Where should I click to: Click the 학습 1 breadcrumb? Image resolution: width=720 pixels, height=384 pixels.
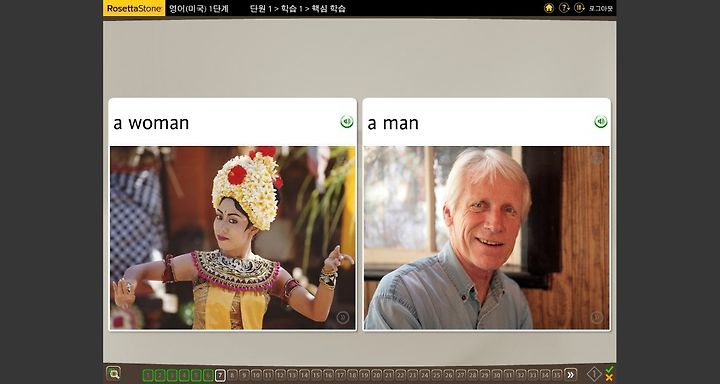click(x=292, y=8)
